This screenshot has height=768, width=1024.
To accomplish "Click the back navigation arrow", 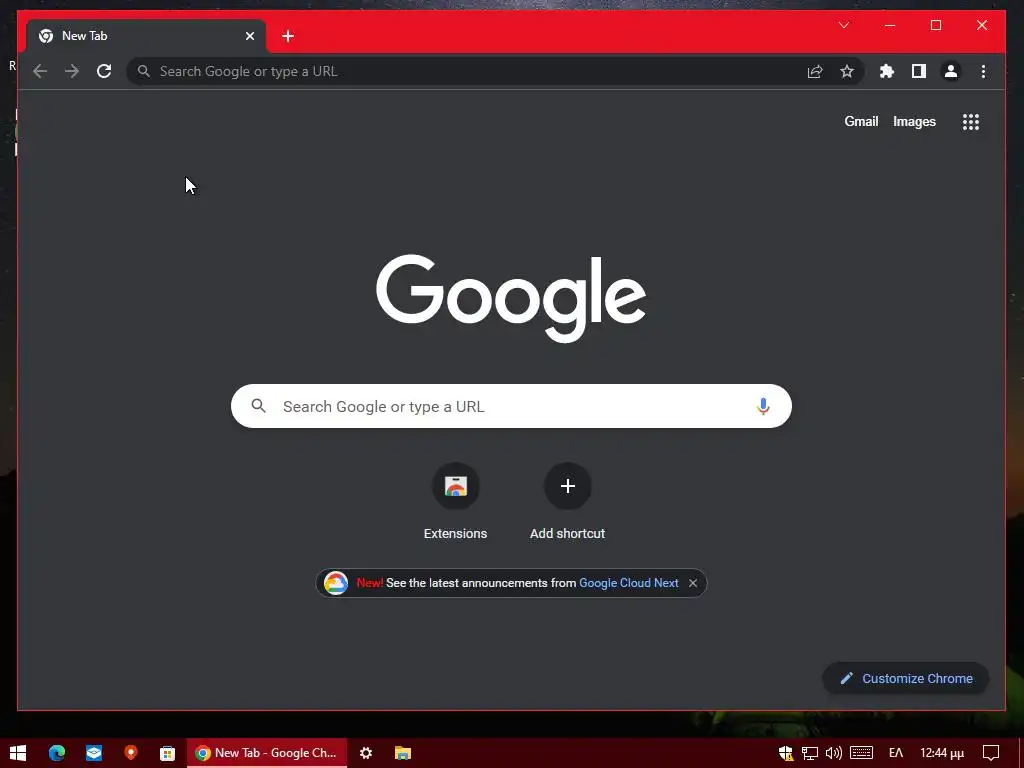I will click(40, 71).
